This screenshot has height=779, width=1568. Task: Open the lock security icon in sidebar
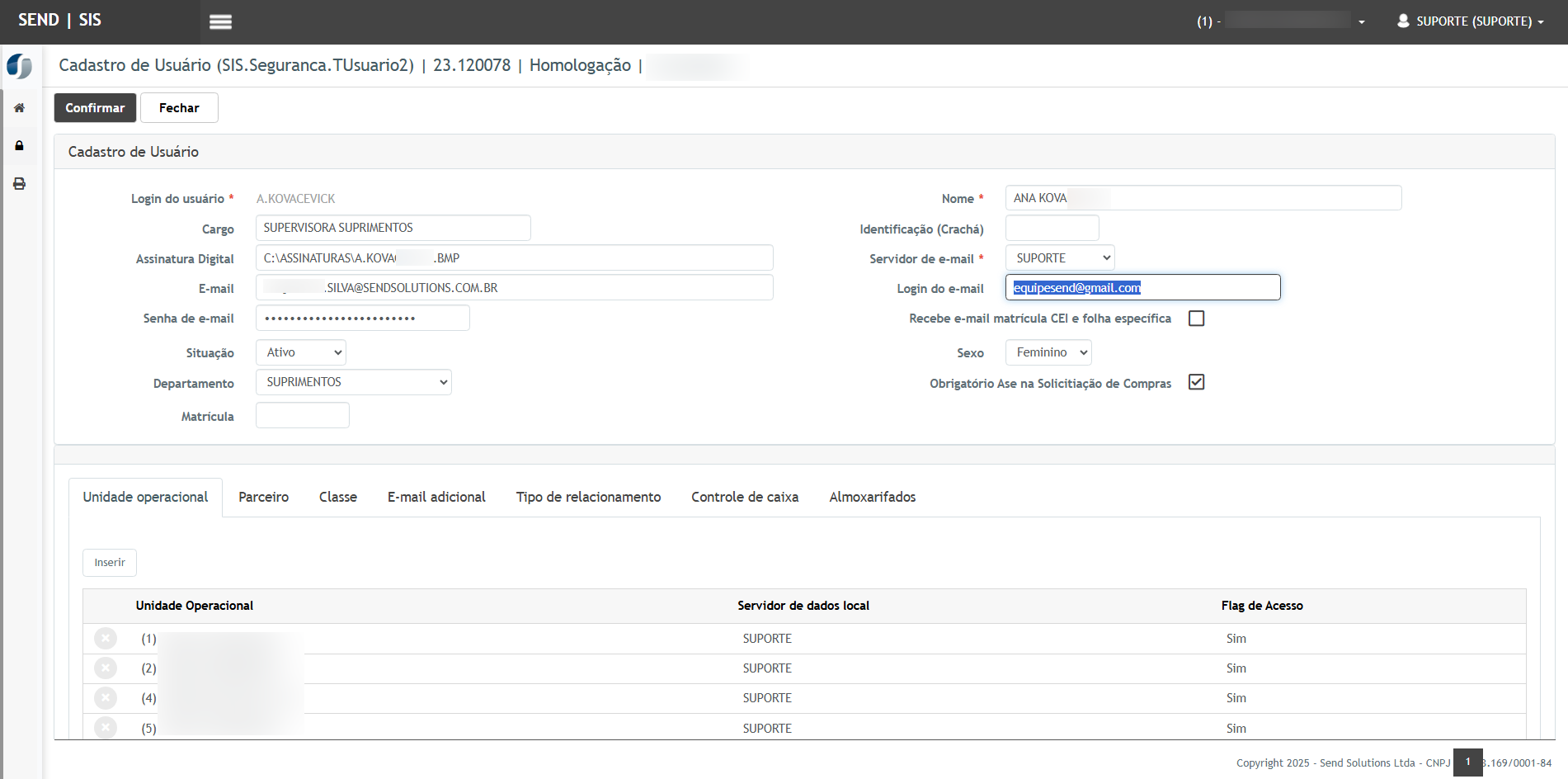click(19, 146)
